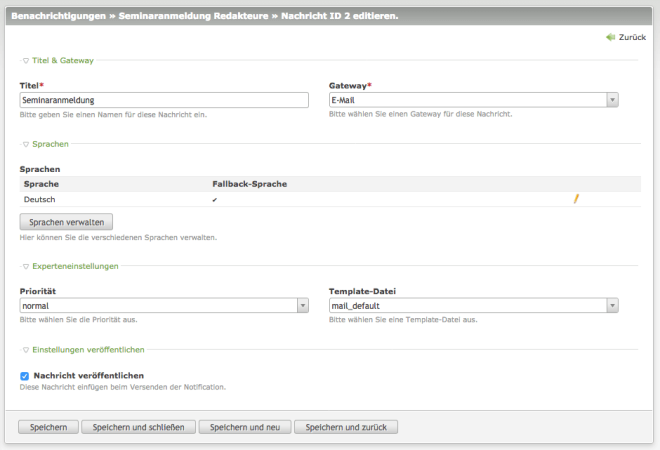Click Speichern und schließen
The image size is (660, 450).
coord(138,427)
